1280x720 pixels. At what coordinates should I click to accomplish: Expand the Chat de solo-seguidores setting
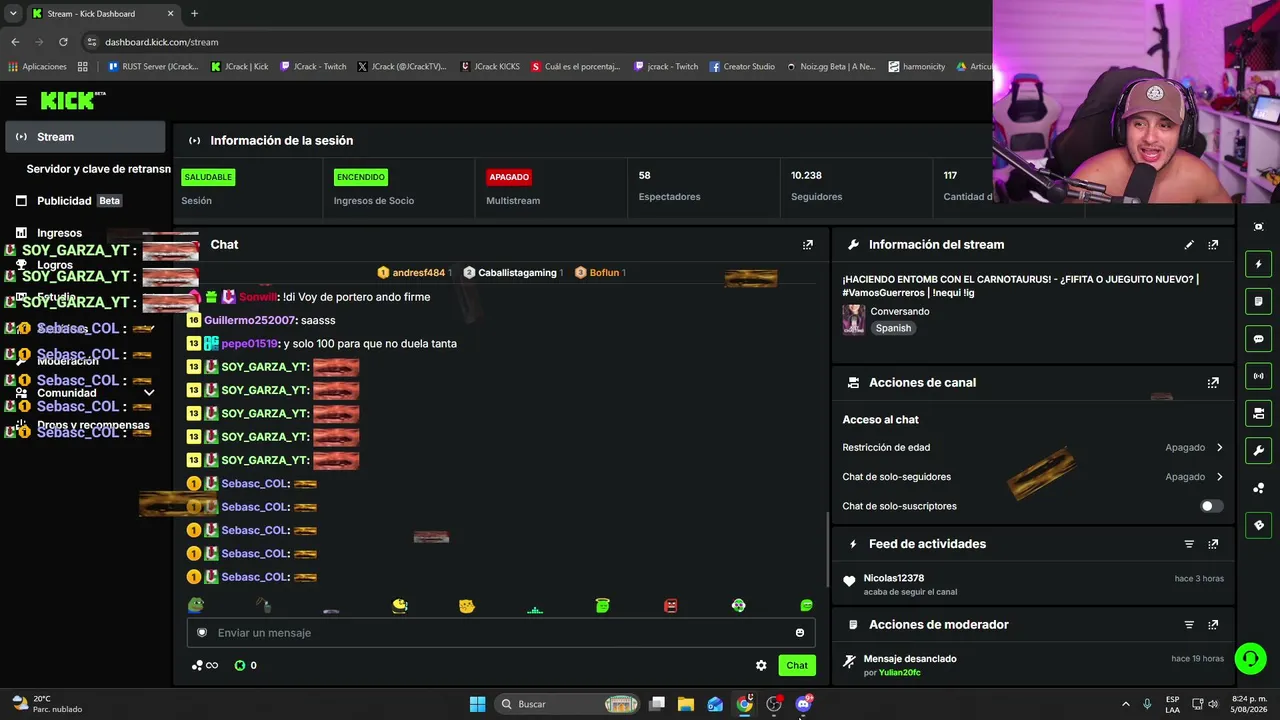pyautogui.click(x=1219, y=477)
